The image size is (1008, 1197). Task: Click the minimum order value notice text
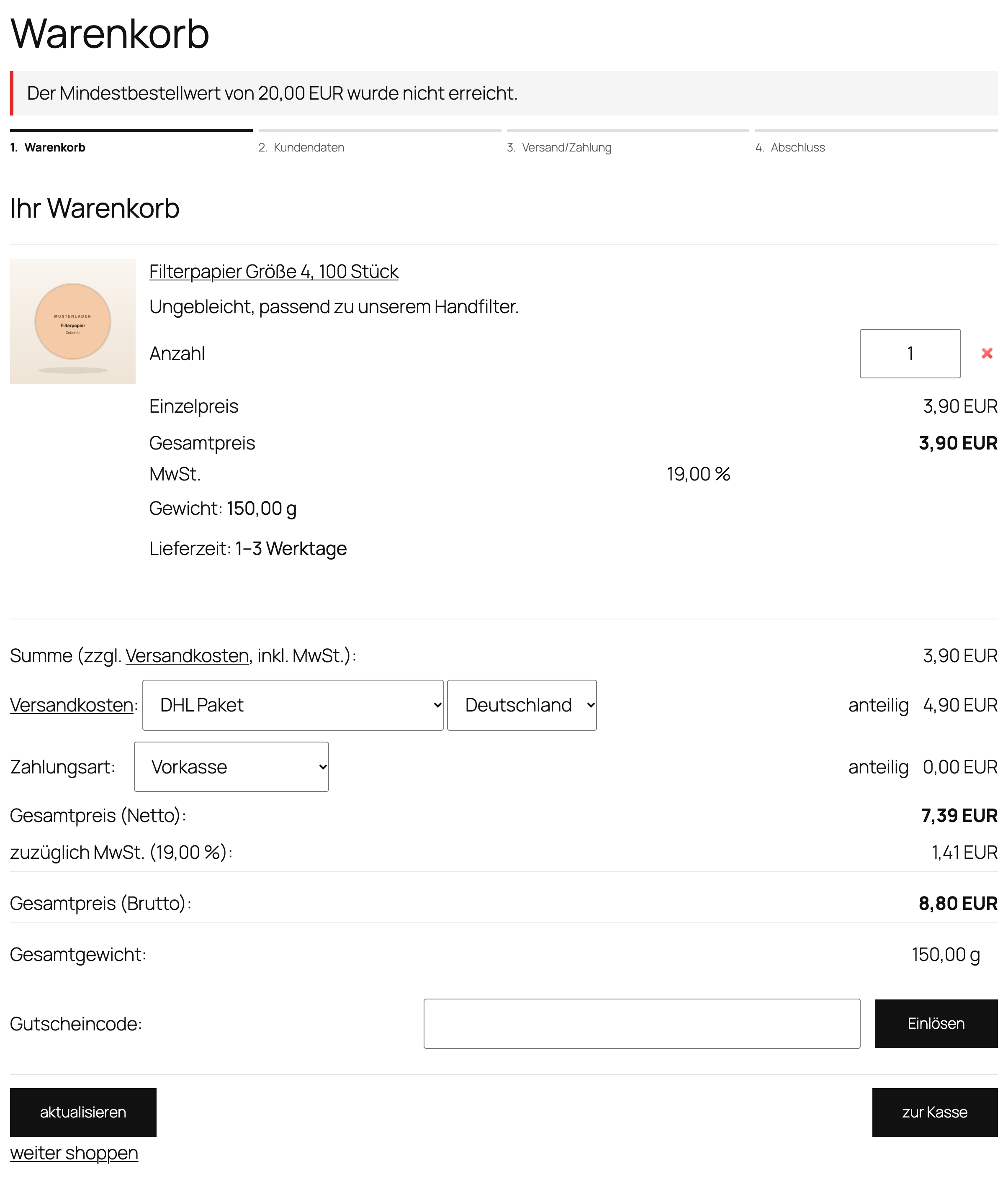[273, 93]
